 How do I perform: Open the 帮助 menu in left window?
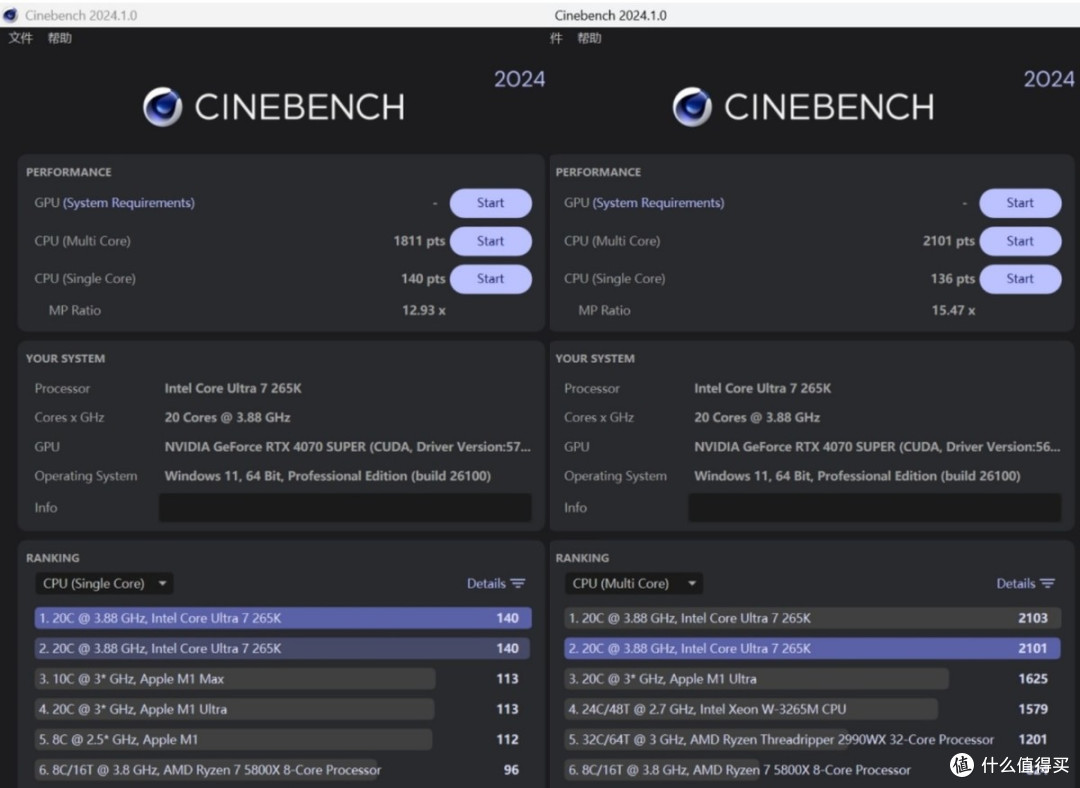[60, 38]
